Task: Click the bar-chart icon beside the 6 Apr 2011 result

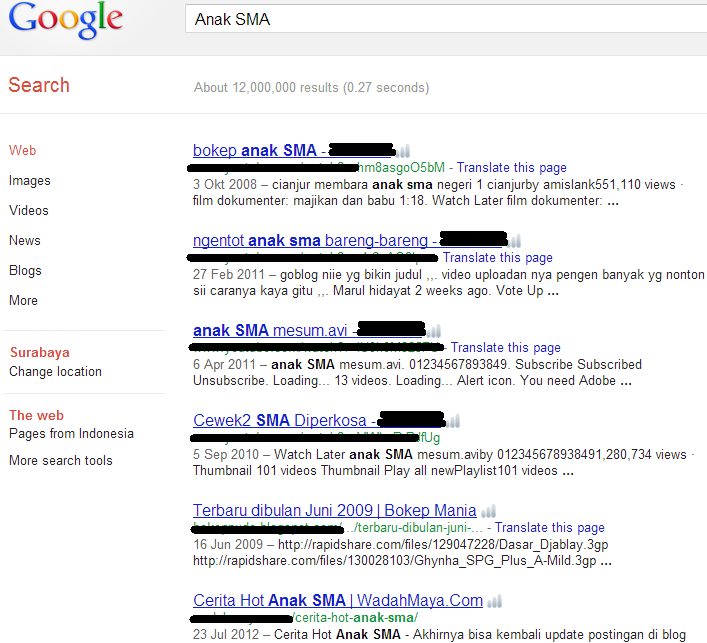Action: click(x=434, y=331)
